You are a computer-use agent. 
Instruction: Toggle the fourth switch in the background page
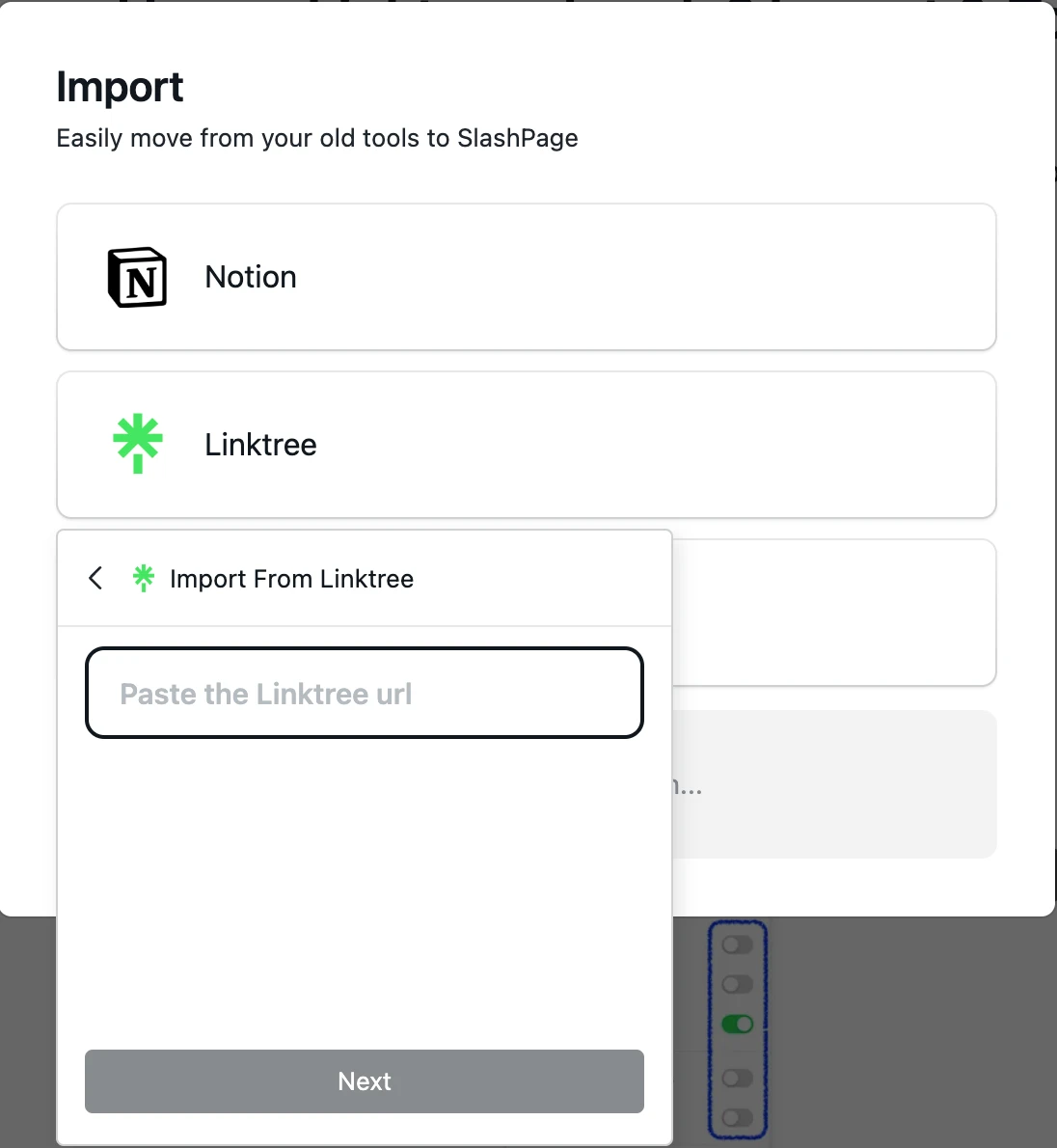pos(737,1078)
